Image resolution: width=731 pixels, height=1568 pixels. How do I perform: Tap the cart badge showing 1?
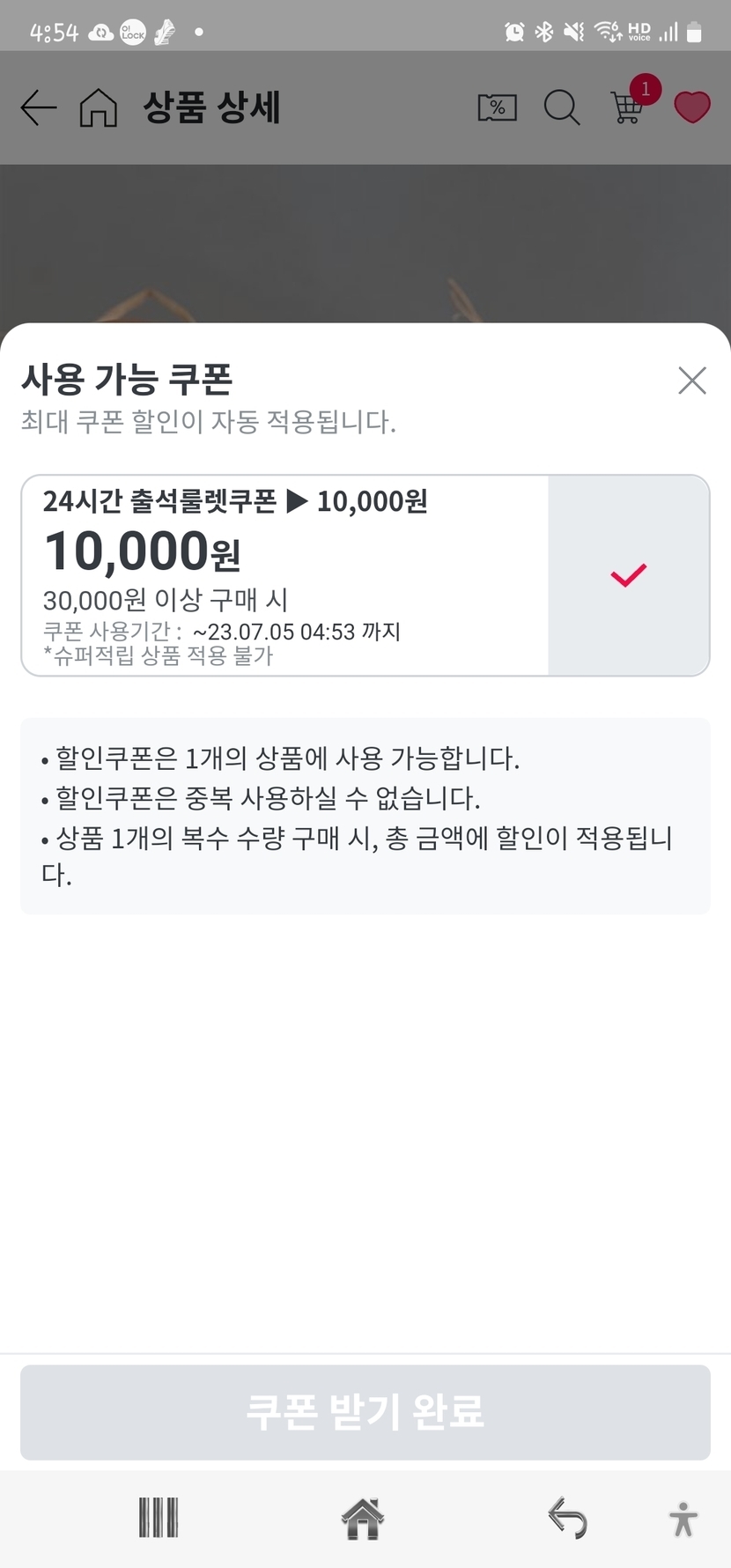[x=646, y=89]
